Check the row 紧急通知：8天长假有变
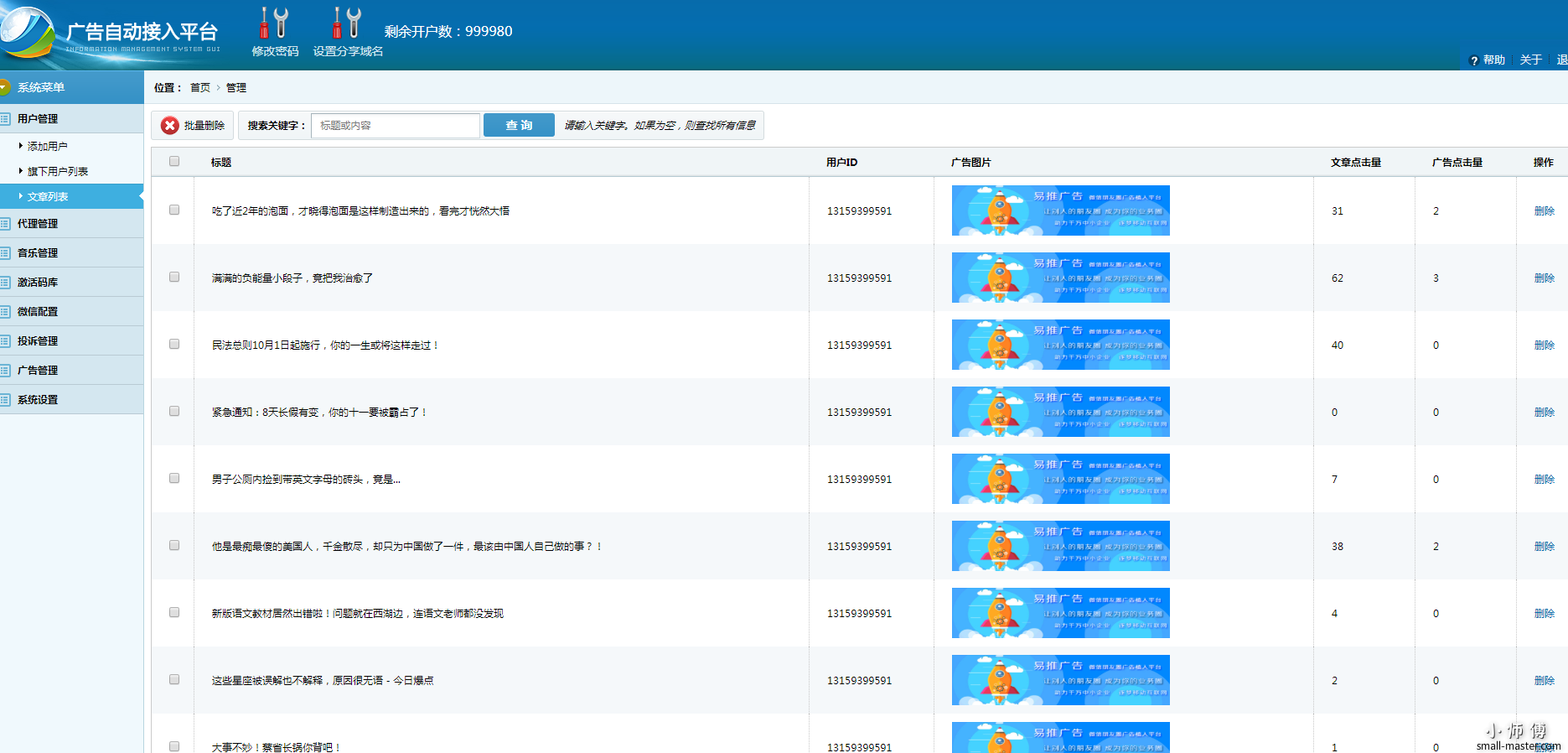The height and width of the screenshot is (753, 1568). click(x=174, y=411)
